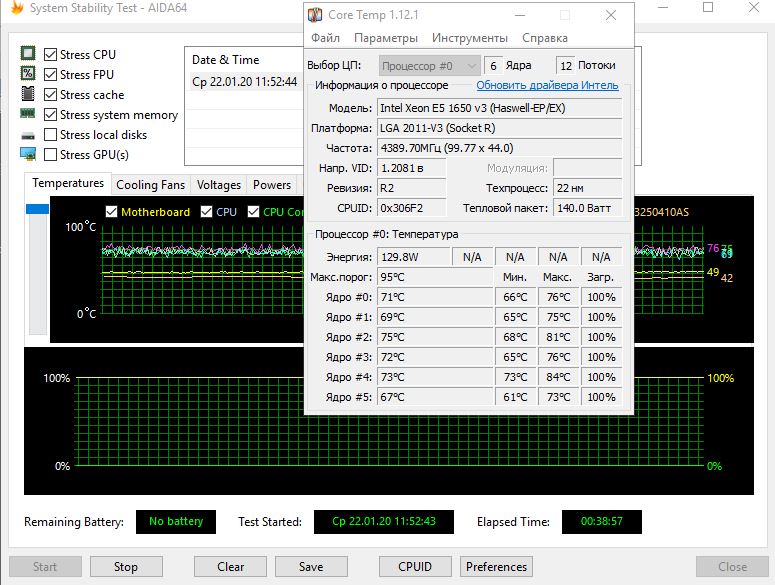775x585 pixels.
Task: Click the Intel Xeon E5 1650 v3 model field
Action: (499, 108)
